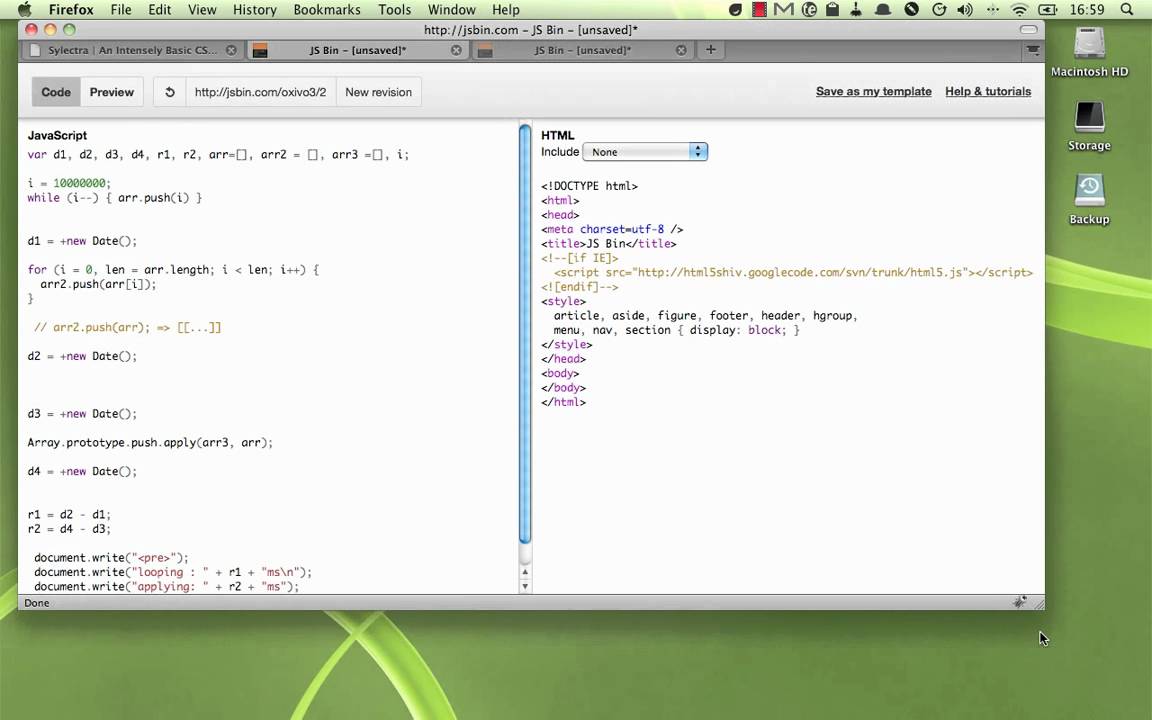
Task: Open the Wi-Fi status menu
Action: pos(1019,10)
